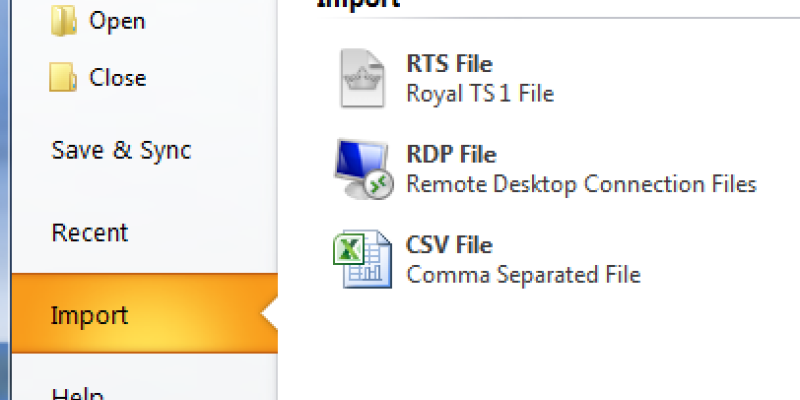Select the RDP File title text
Screen dimensions: 800x400
tap(451, 155)
